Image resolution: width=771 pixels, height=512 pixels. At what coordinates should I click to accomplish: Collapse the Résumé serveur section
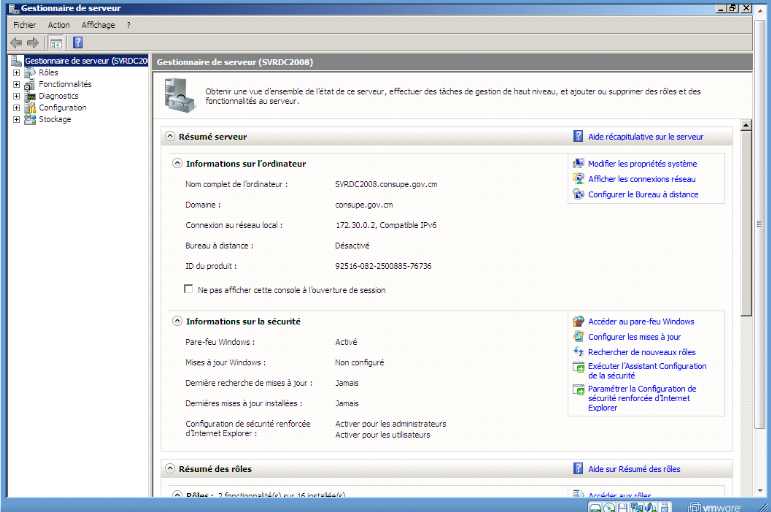[169, 136]
